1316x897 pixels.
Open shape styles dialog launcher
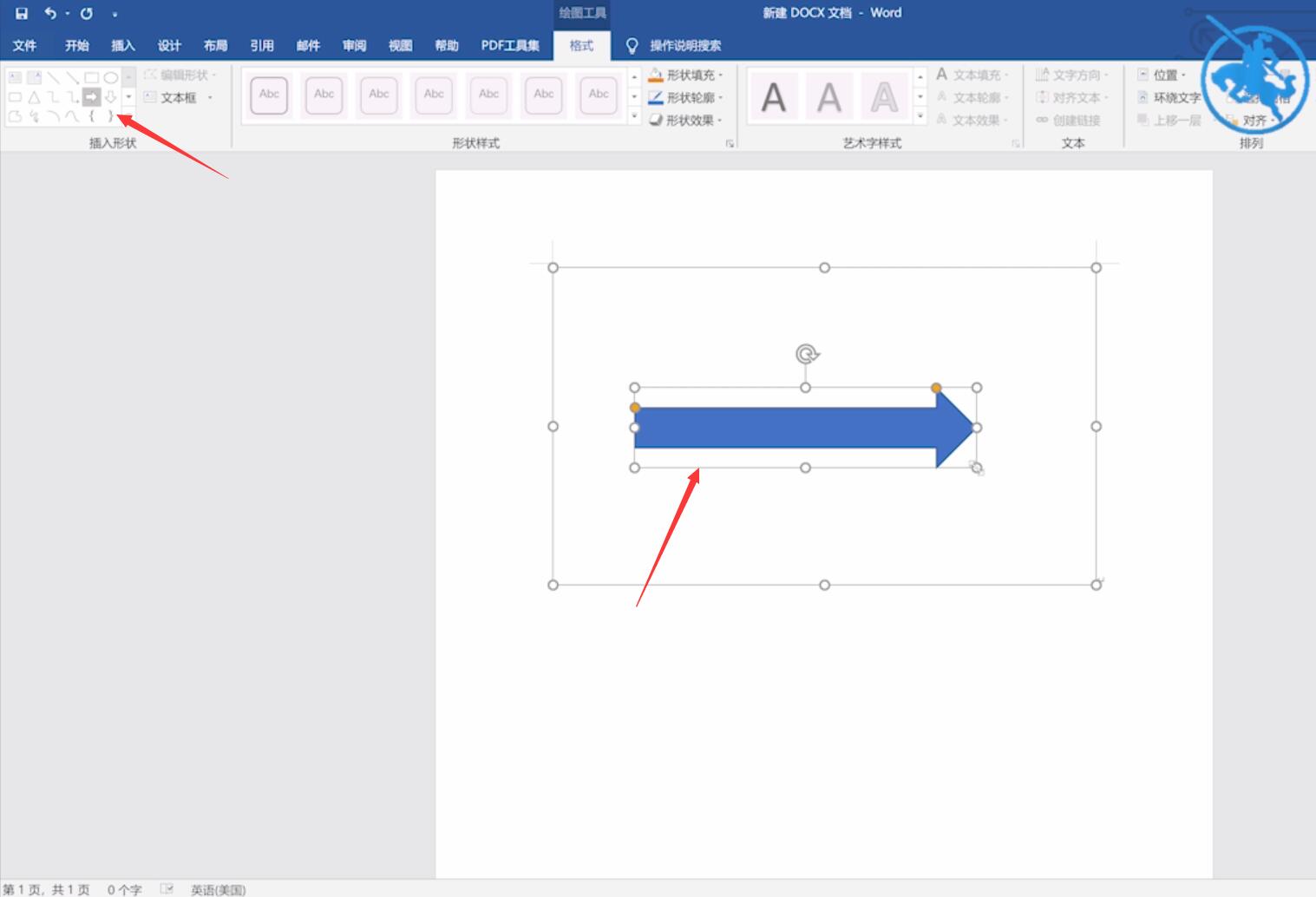730,144
